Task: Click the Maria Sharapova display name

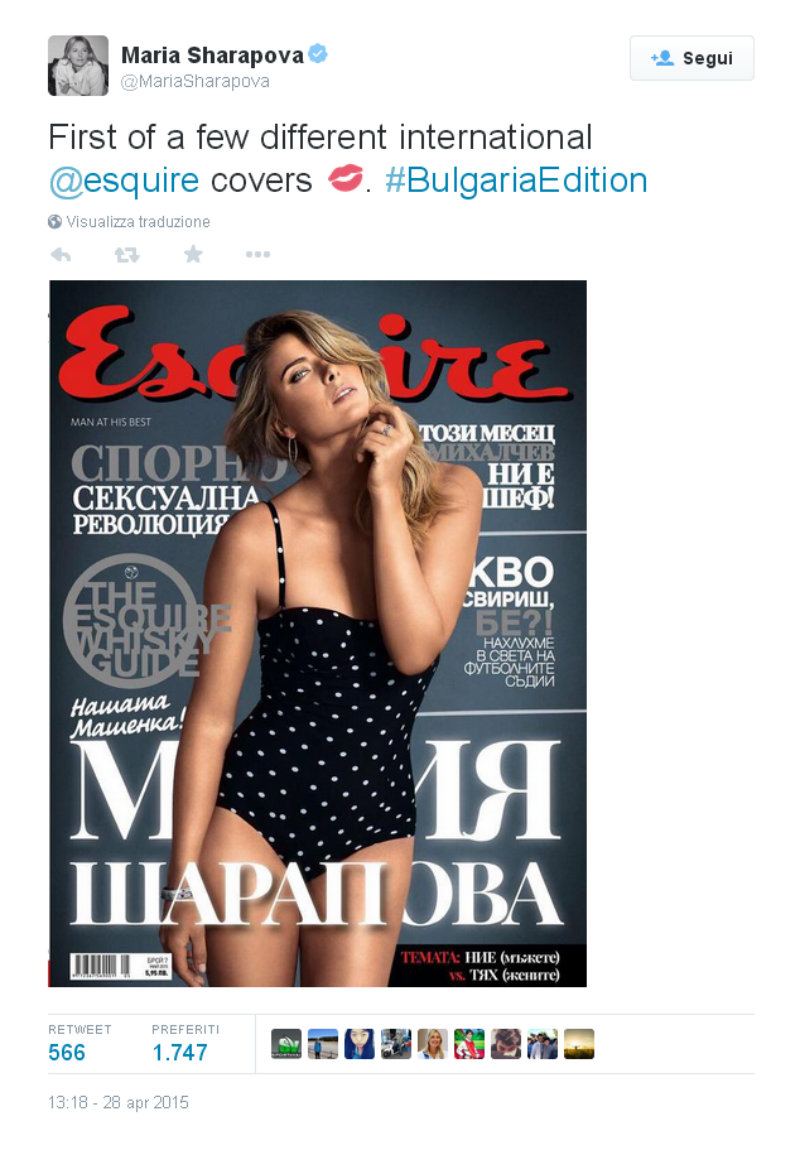Action: click(x=212, y=55)
